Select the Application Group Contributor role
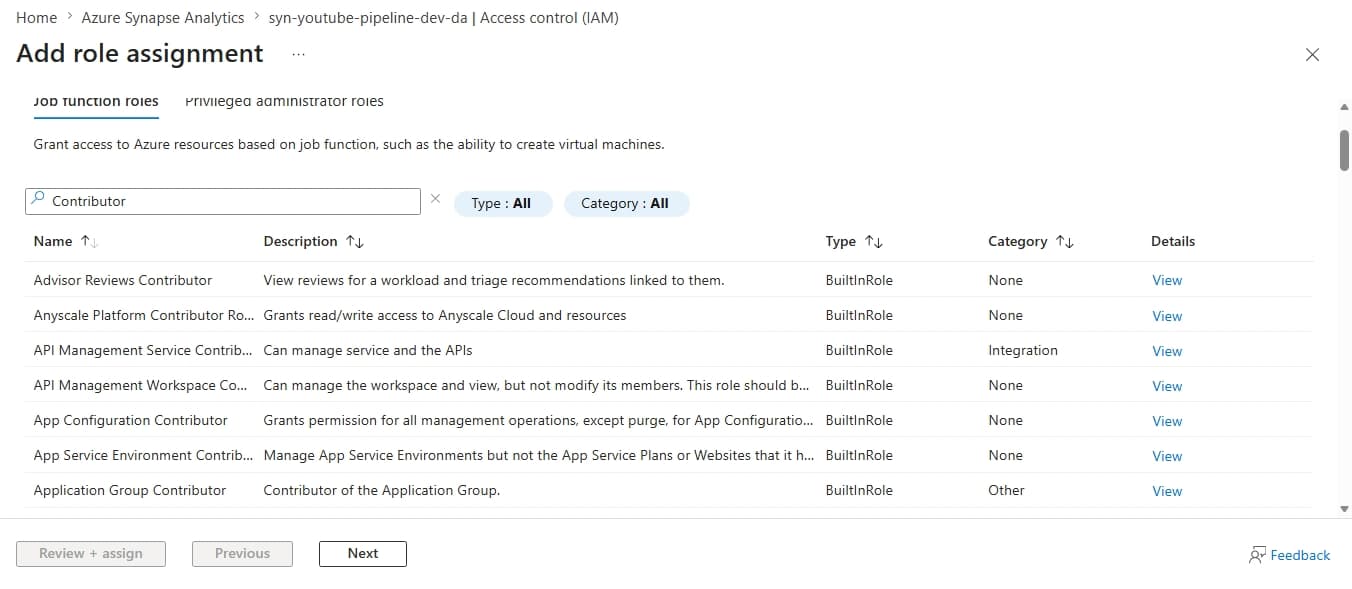 [x=130, y=490]
